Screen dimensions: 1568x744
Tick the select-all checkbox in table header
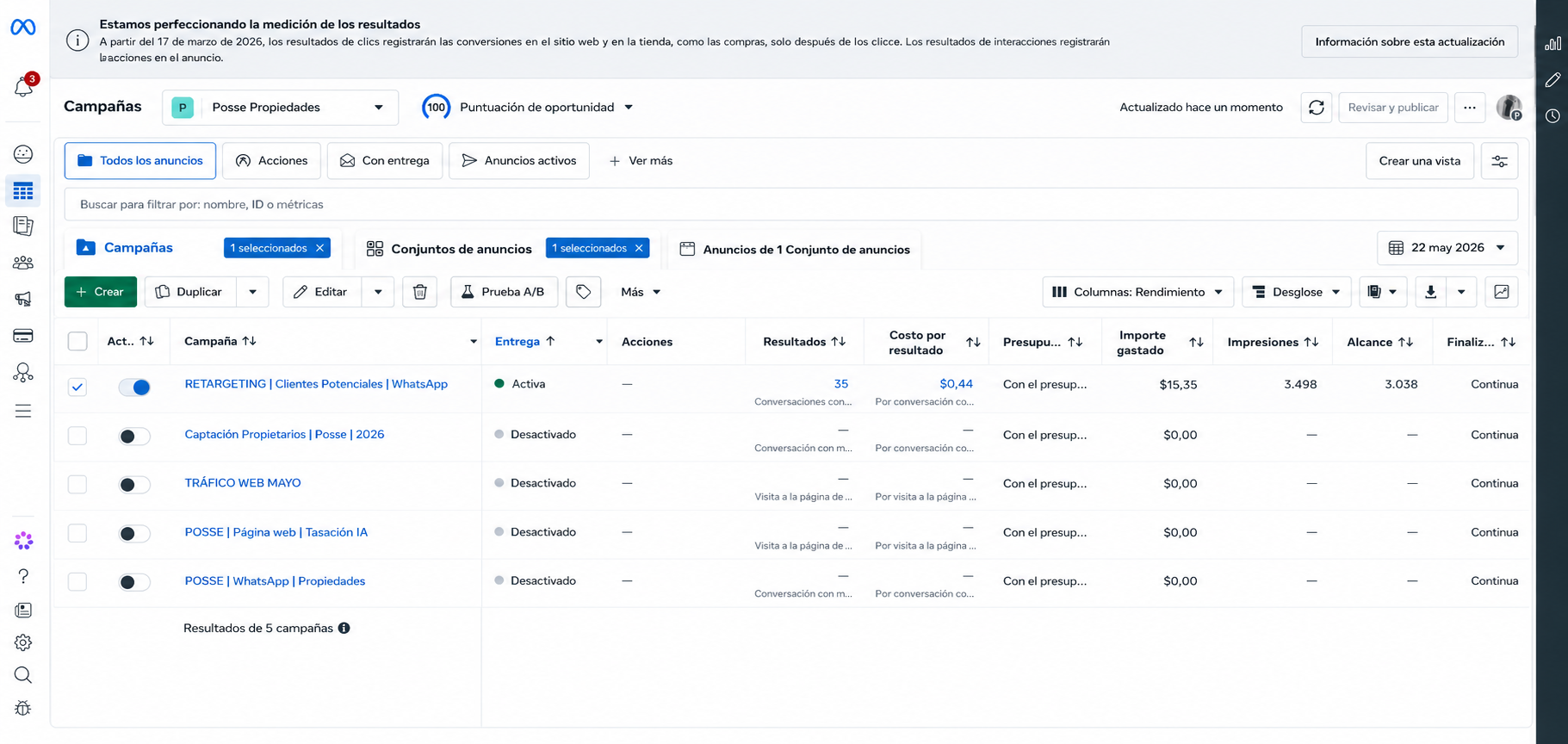(x=77, y=341)
